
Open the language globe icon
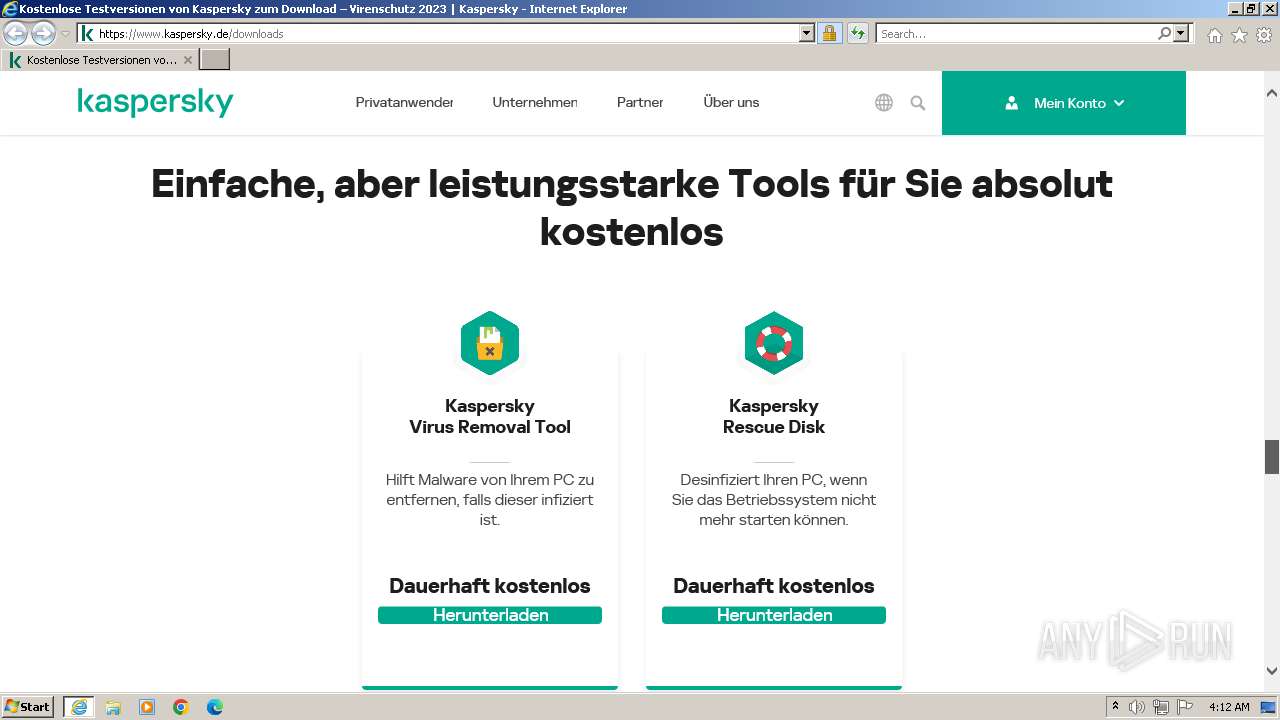coord(884,103)
